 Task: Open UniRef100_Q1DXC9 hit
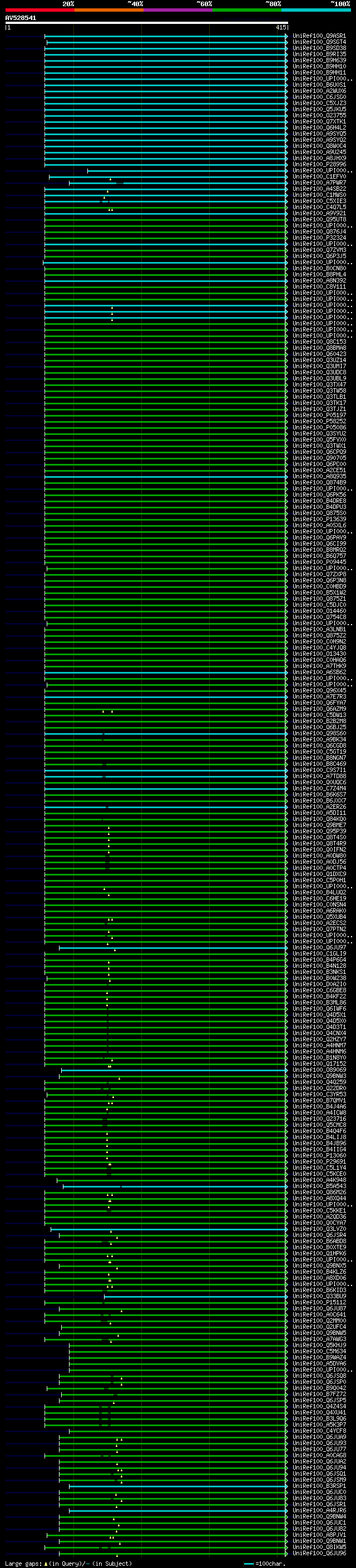click(x=319, y=873)
